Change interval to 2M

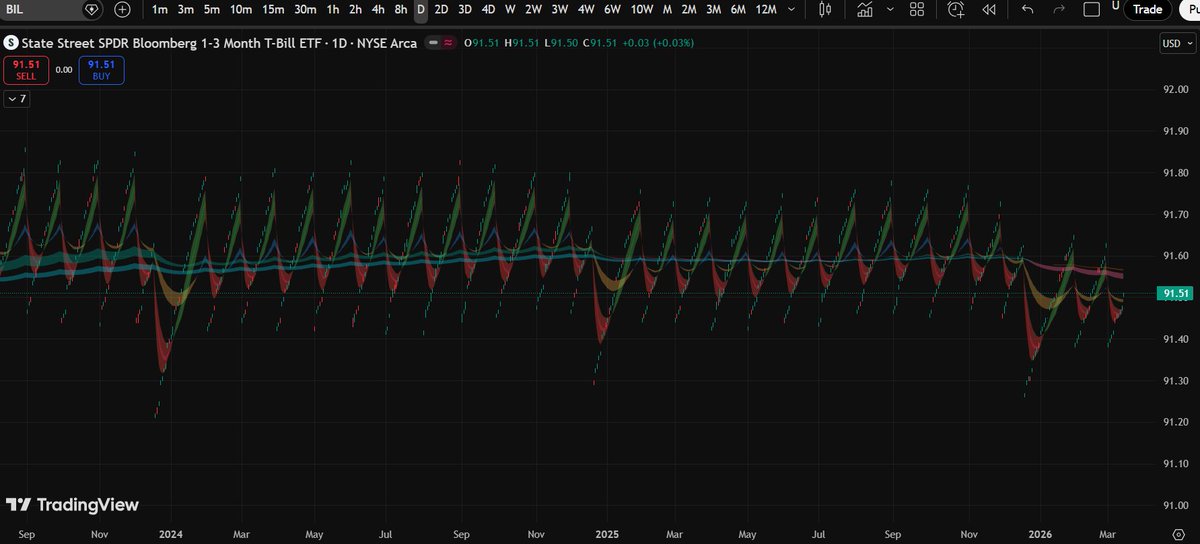point(689,9)
